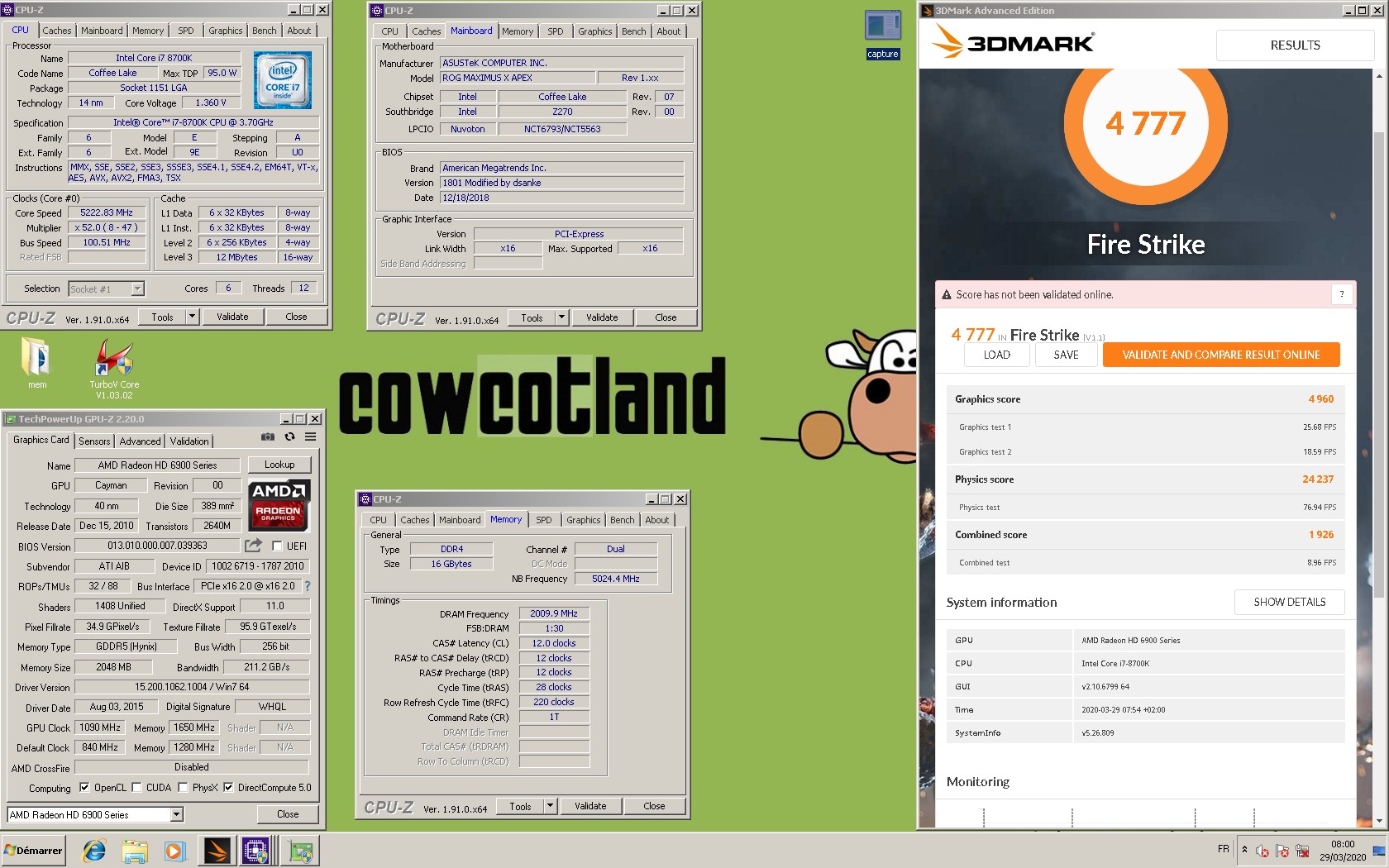Image resolution: width=1389 pixels, height=868 pixels.
Task: Click the Close button at the bottom of GPU-Z
Action: 288,814
